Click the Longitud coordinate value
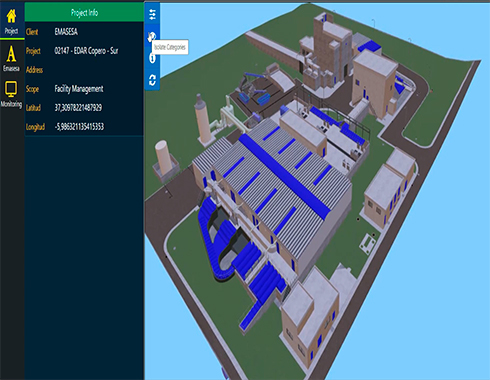Screen dimensions: 490x380 pos(79,127)
